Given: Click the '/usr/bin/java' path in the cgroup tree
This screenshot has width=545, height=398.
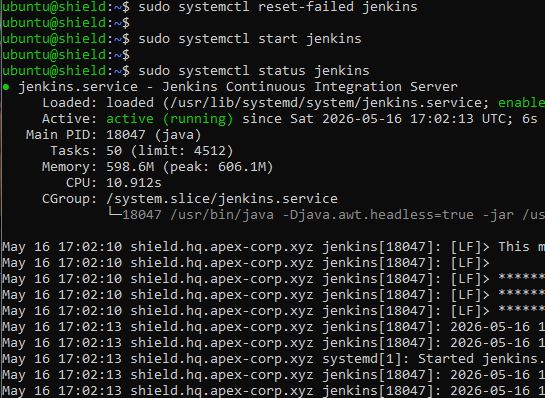Looking at the screenshot, I should click(x=222, y=214).
